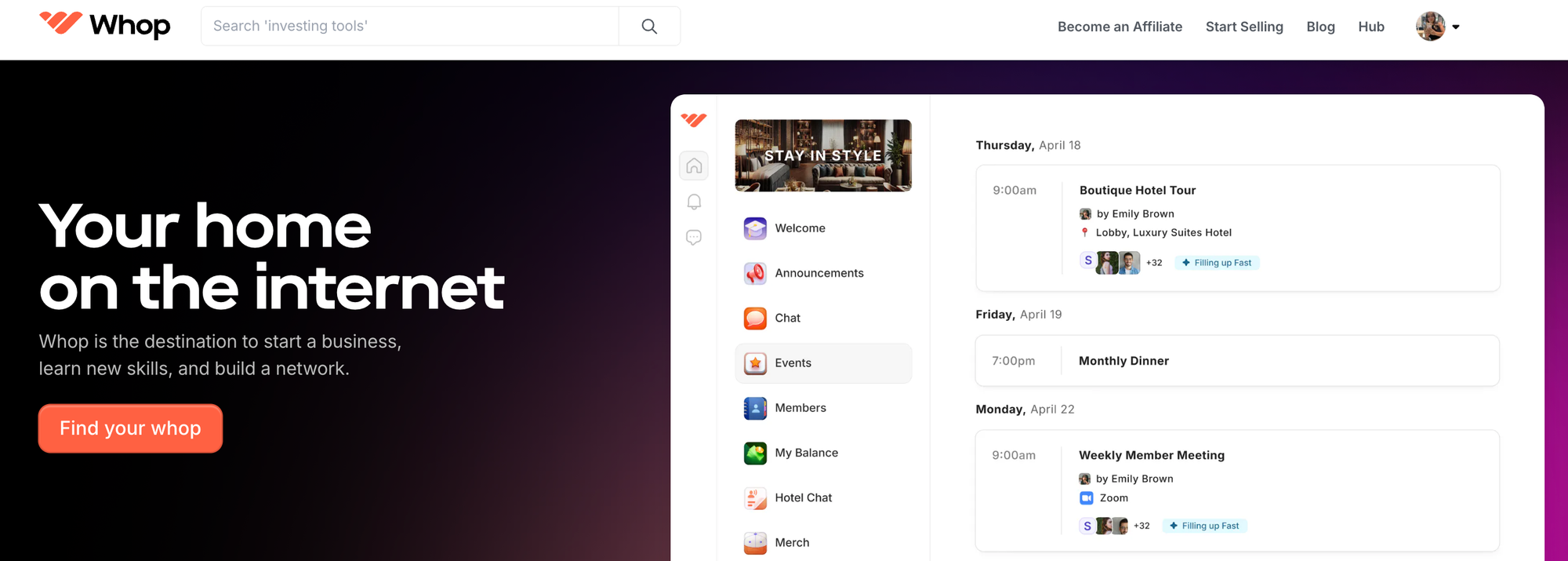Viewport: 1568px width, 561px height.
Task: Click the Stay In Style banner image
Action: (x=823, y=155)
